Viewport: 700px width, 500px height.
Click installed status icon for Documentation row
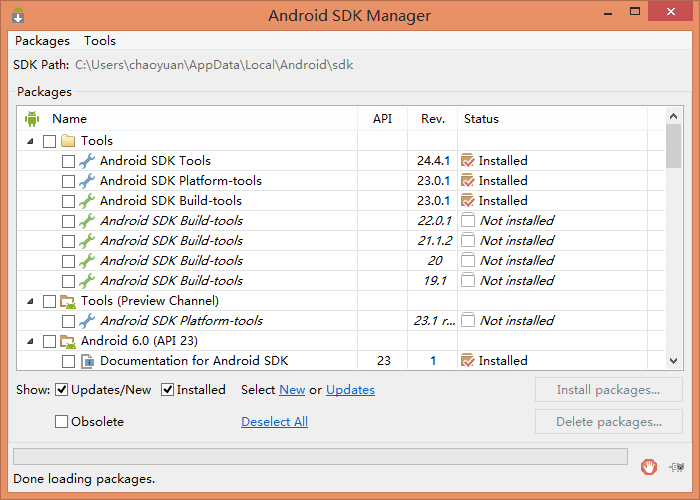tap(467, 360)
